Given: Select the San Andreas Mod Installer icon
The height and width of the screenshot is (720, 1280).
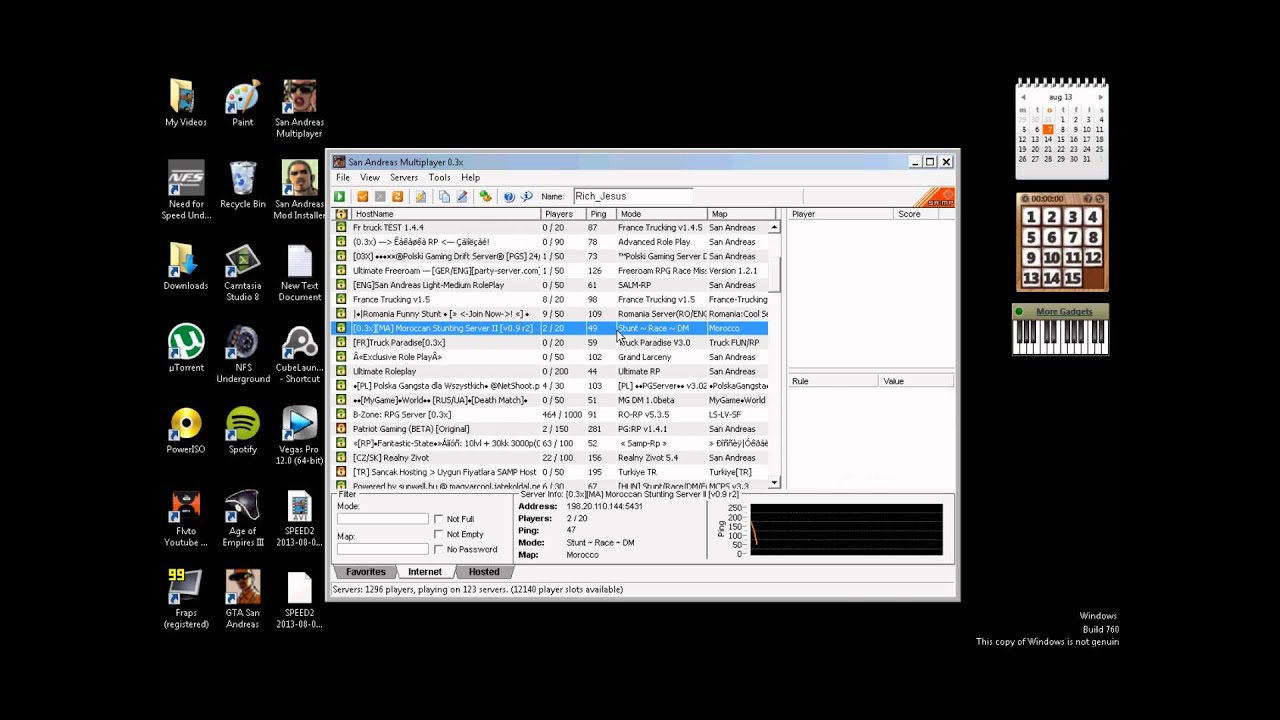Looking at the screenshot, I should [x=299, y=190].
